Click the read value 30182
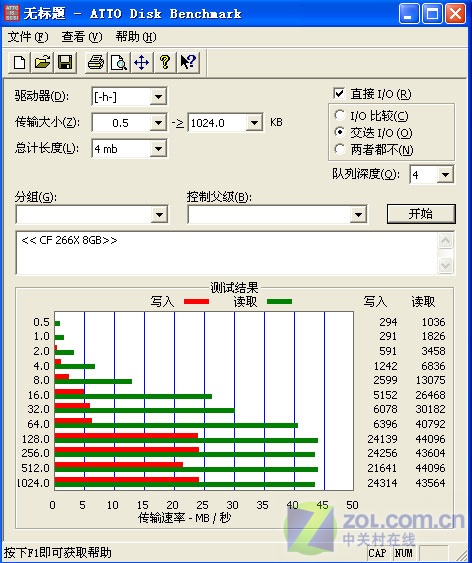 click(430, 409)
